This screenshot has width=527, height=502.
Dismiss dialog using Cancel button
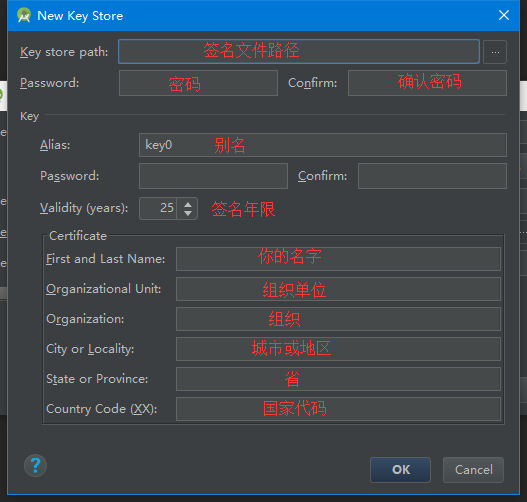[x=473, y=469]
